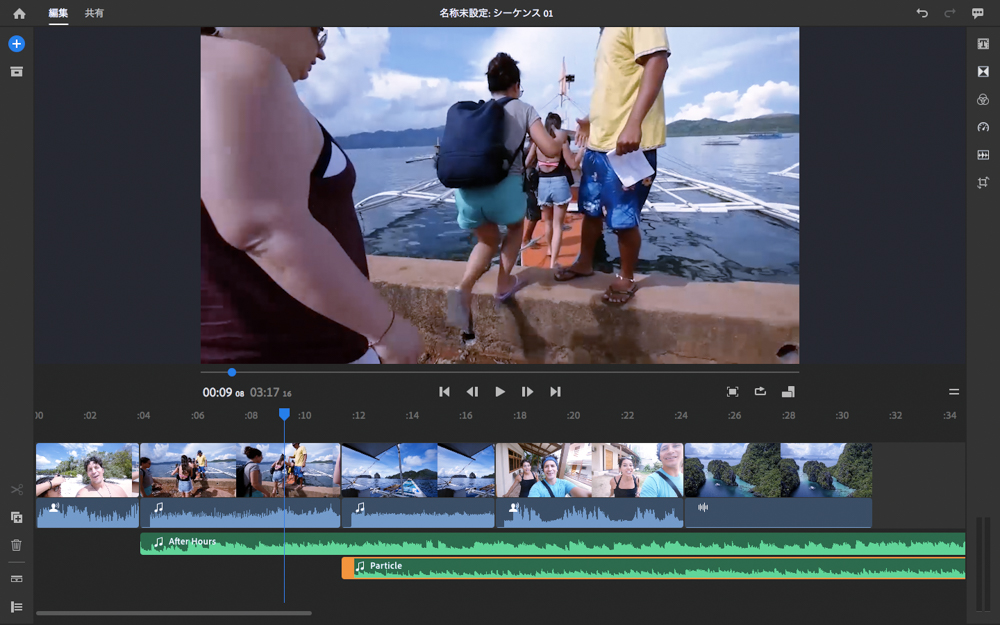Toggle loop playback
Screen dimensions: 1000x625
[x=760, y=392]
